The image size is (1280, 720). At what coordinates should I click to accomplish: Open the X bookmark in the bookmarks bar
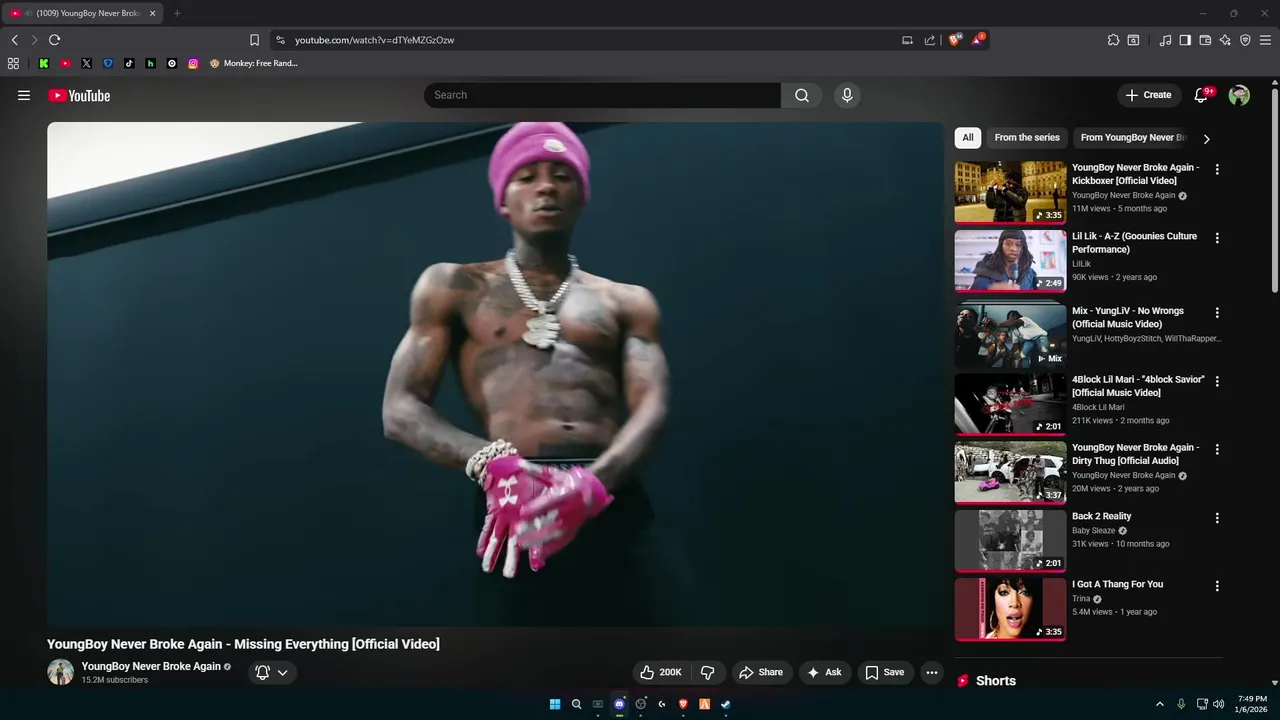pyautogui.click(x=86, y=63)
